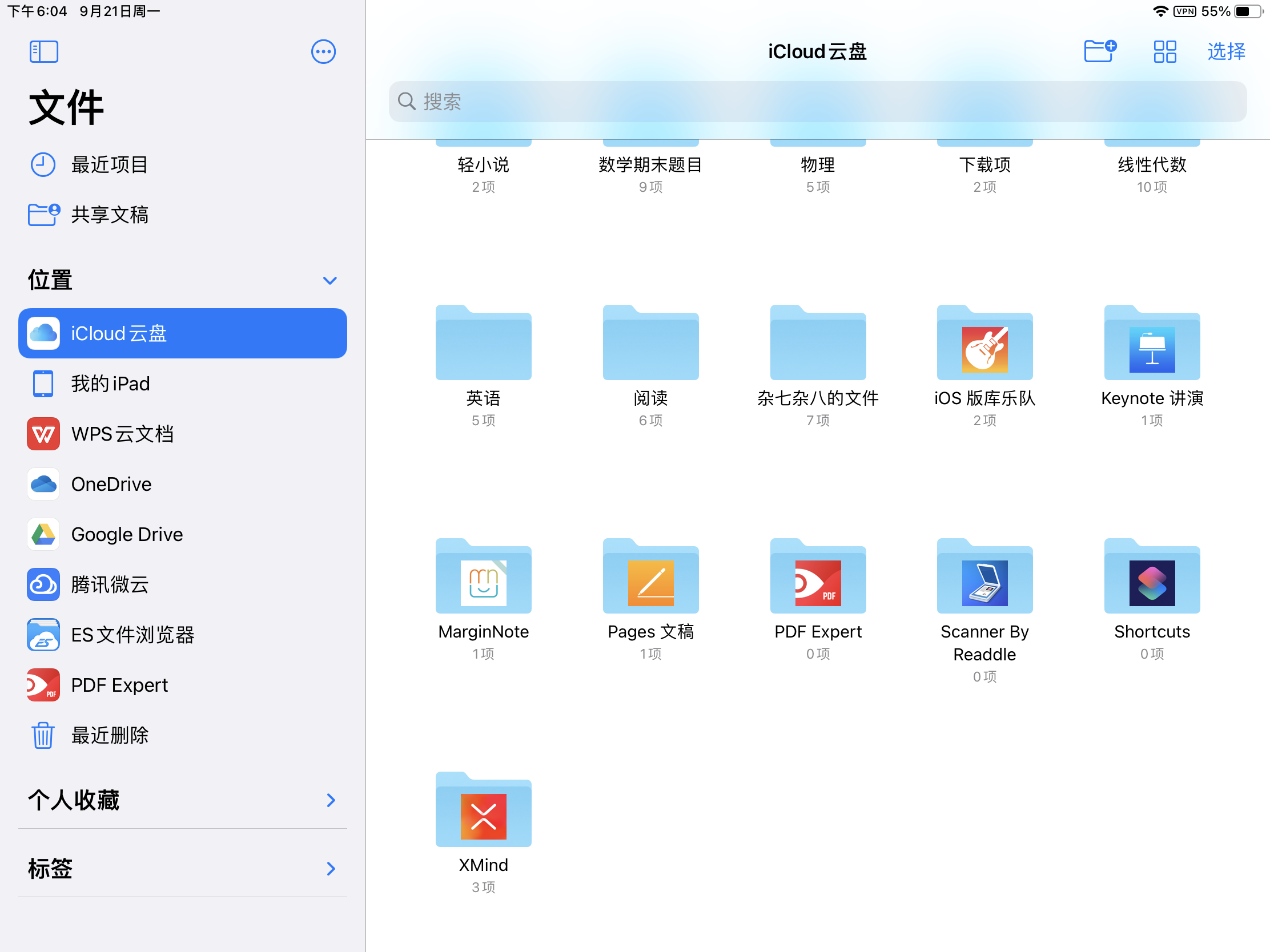Toggle the sidebar visibility icon
Screen dimensions: 1270x952
pyautogui.click(x=43, y=51)
